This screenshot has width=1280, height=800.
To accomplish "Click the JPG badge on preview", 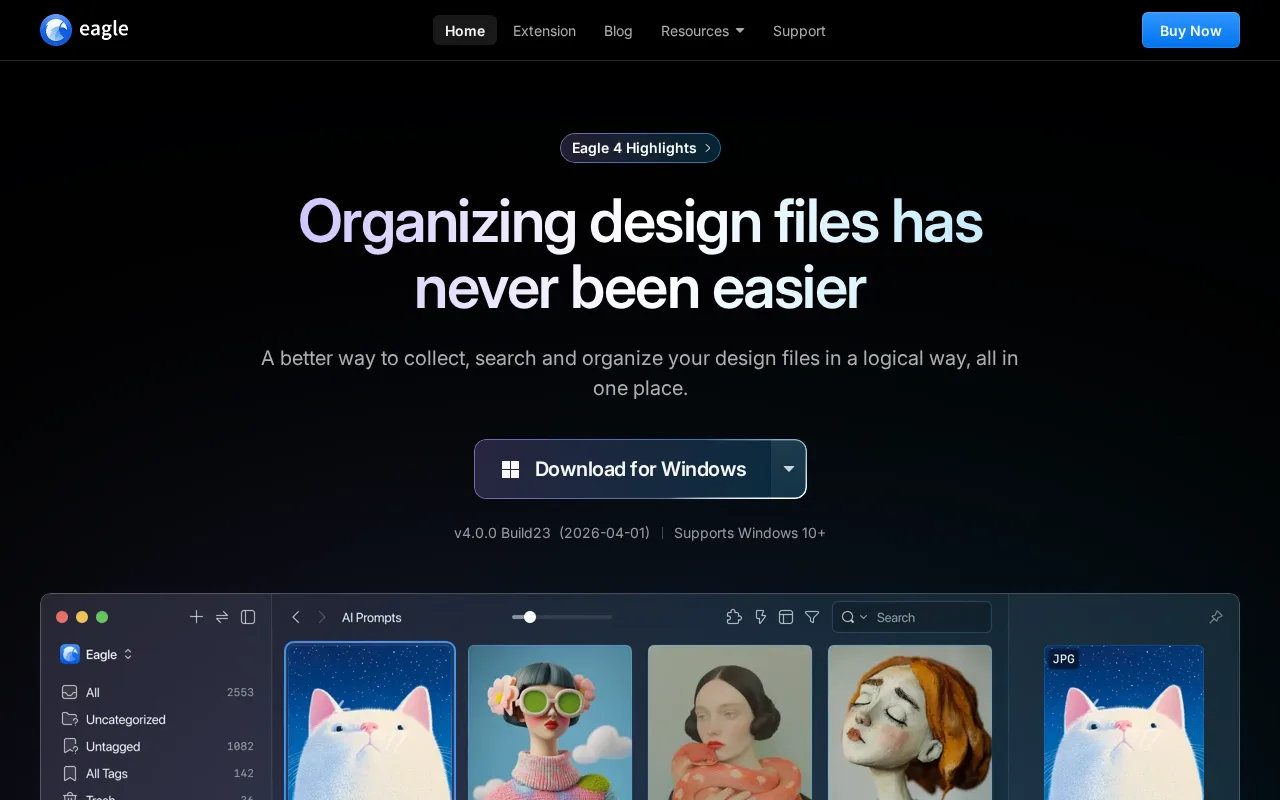I will pyautogui.click(x=1064, y=659).
